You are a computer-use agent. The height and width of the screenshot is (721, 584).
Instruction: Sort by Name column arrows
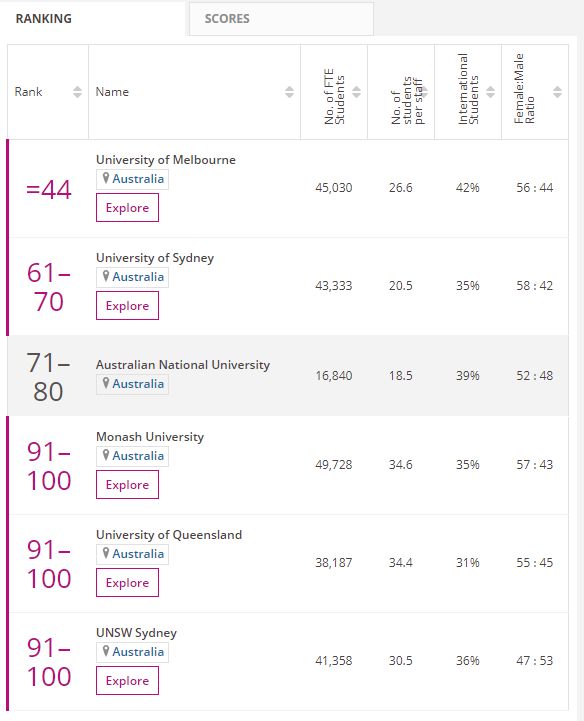point(289,92)
